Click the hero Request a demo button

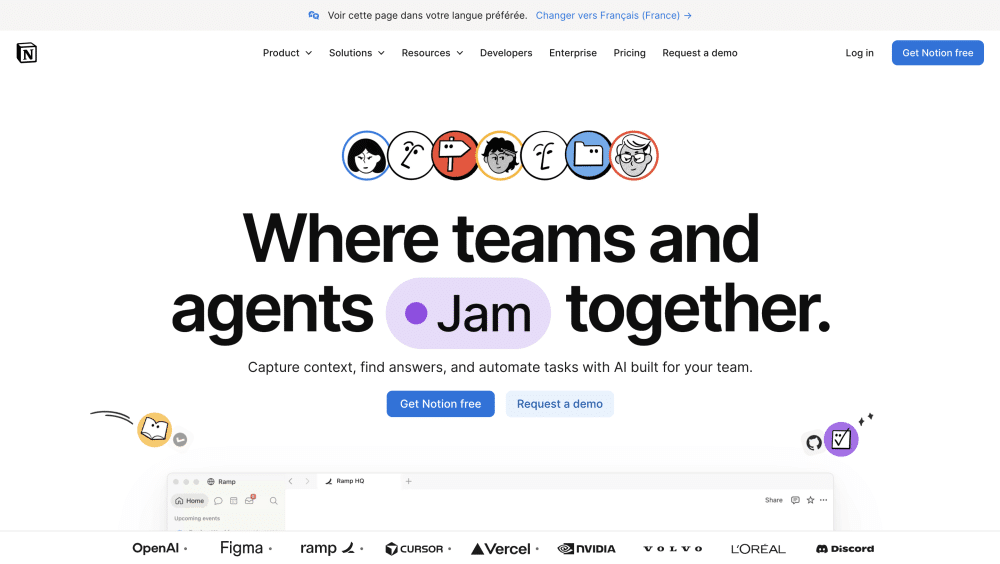pyautogui.click(x=559, y=404)
